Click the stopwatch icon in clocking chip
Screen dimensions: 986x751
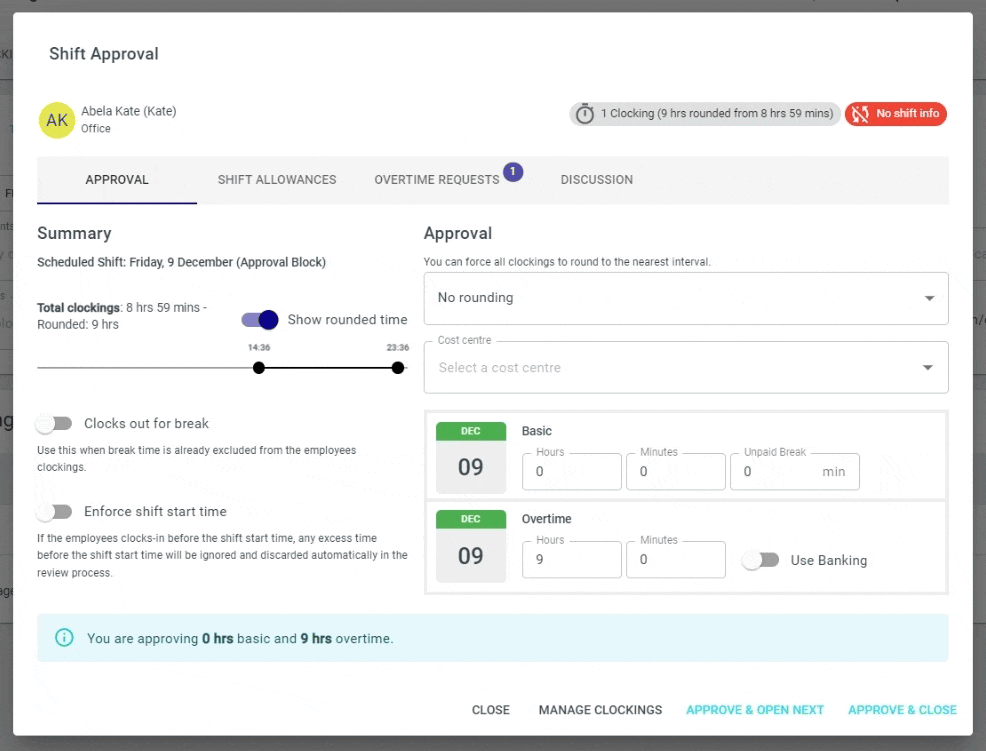click(x=585, y=114)
